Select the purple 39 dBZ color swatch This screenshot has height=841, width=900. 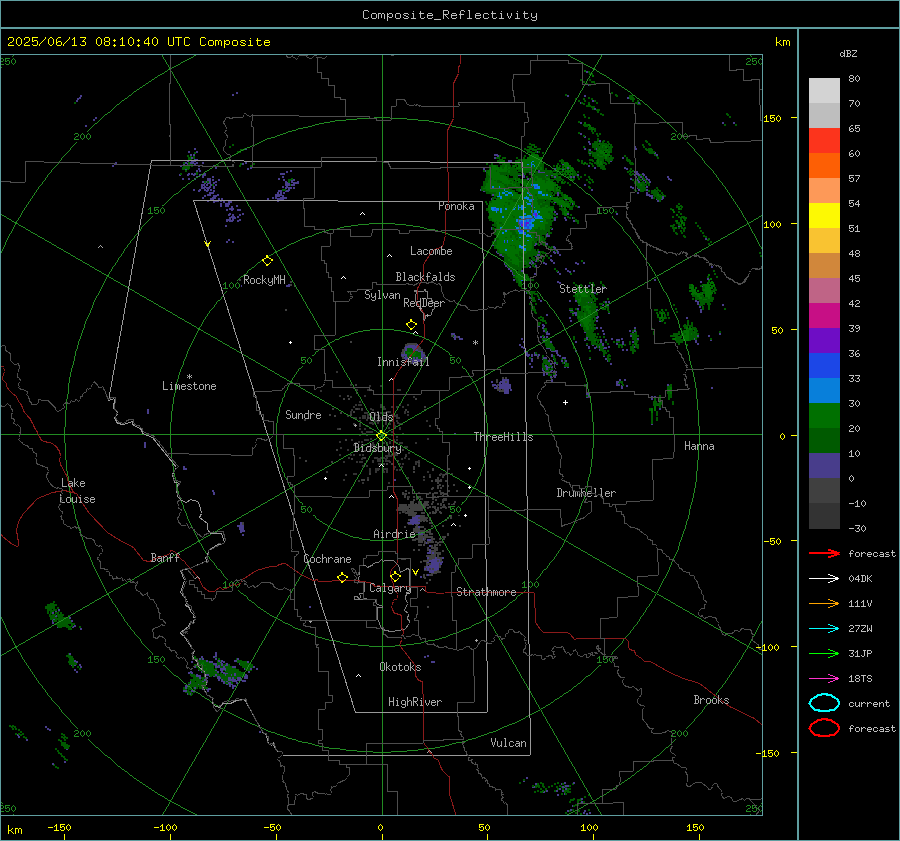(824, 340)
